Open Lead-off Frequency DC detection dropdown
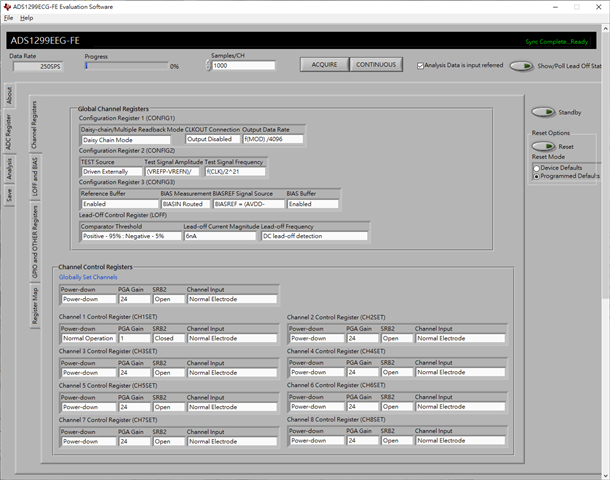The image size is (610, 480). coord(315,236)
